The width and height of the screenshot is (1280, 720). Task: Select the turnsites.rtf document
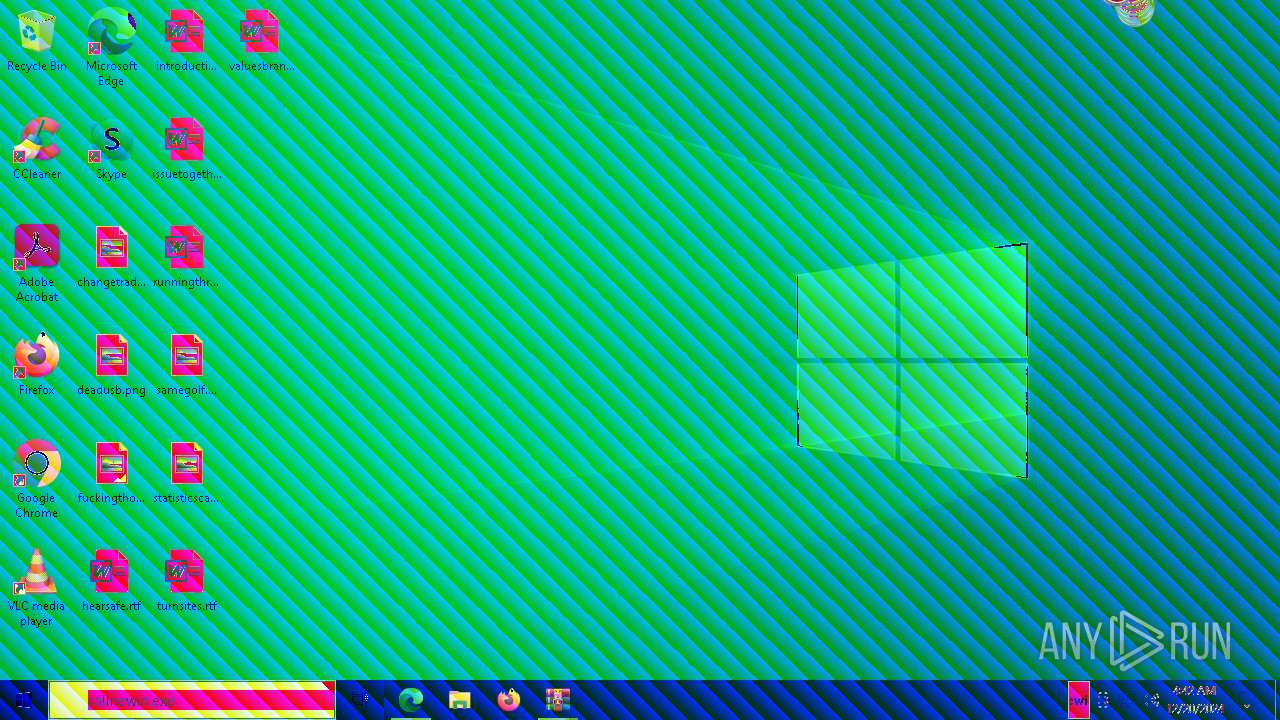[x=186, y=581]
